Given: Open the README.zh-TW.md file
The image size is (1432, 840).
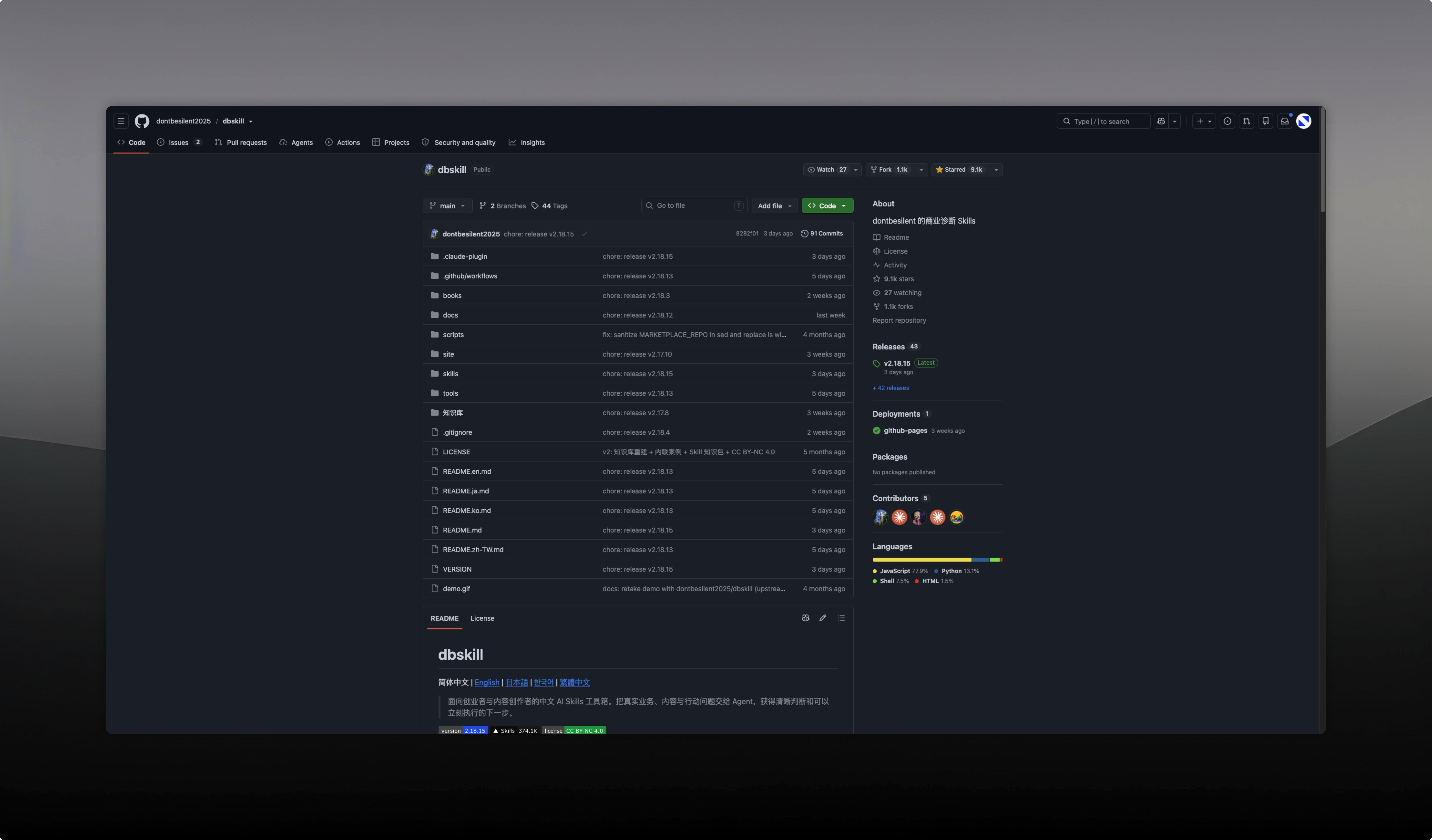Looking at the screenshot, I should click(473, 550).
